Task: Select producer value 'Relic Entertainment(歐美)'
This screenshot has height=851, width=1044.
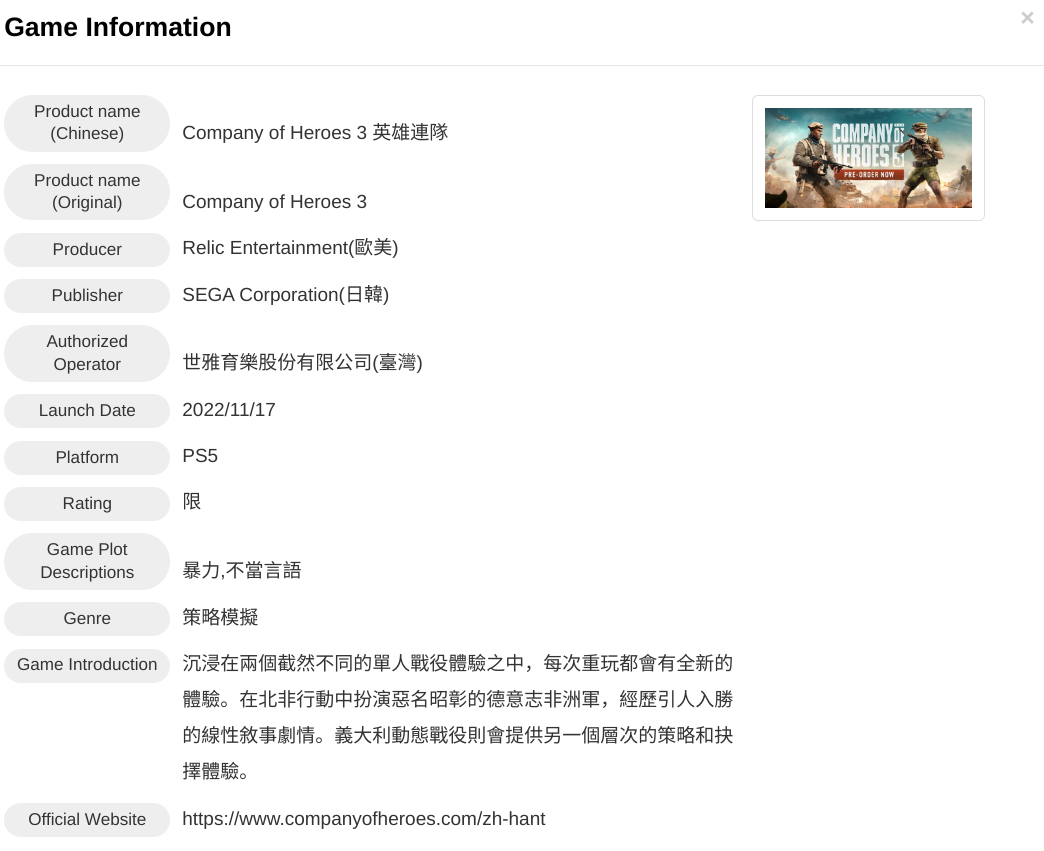Action: (290, 248)
